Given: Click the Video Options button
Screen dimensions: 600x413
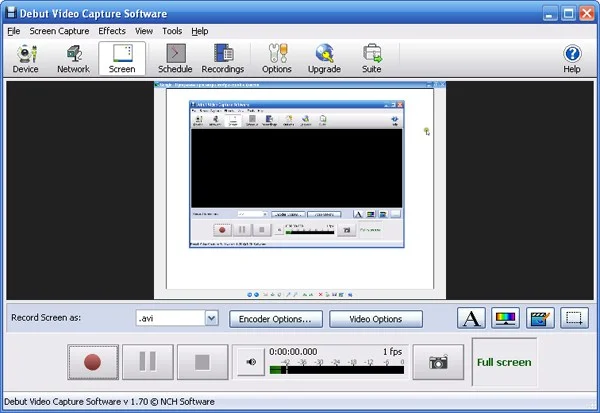Looking at the screenshot, I should [376, 319].
